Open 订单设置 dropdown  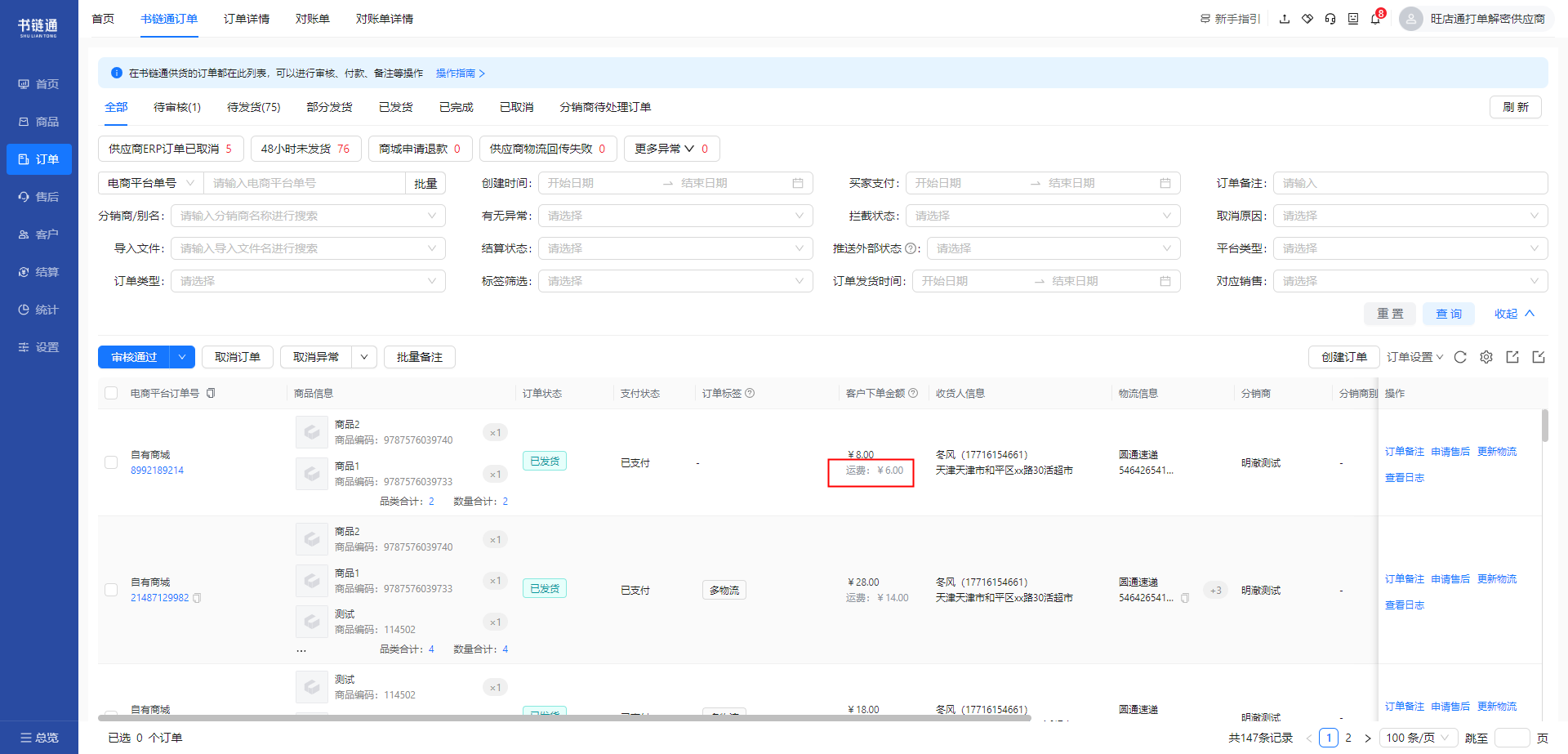point(1415,357)
